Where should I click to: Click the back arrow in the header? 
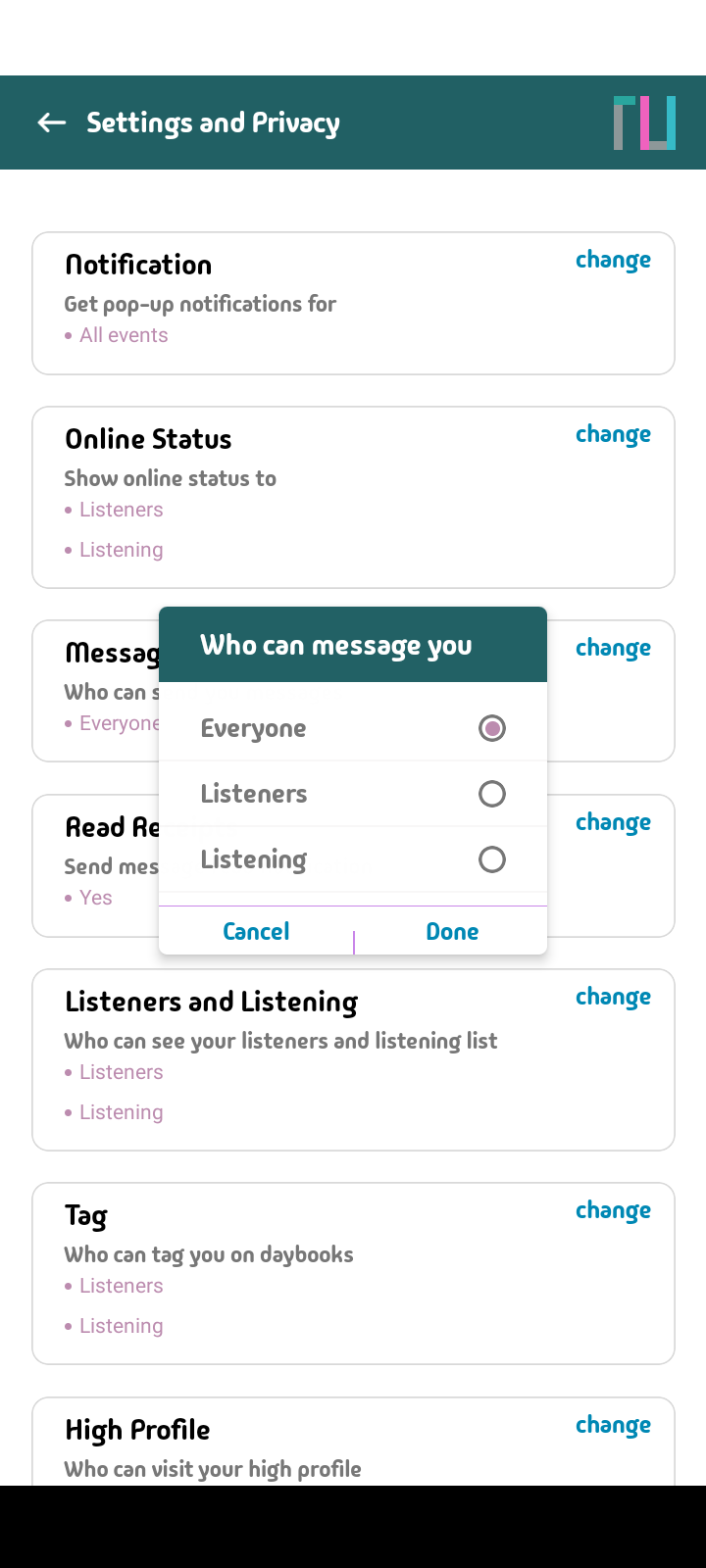(x=50, y=122)
